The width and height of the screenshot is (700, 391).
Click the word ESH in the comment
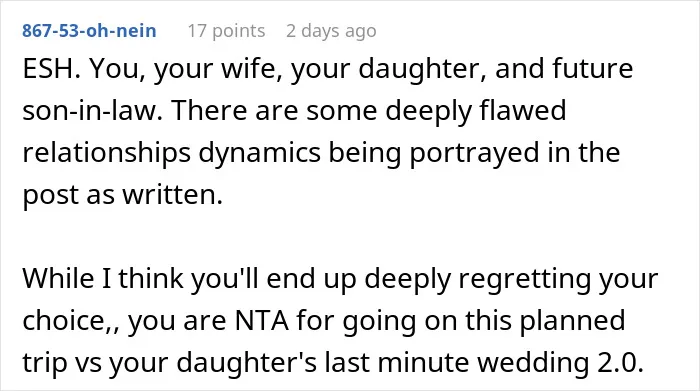(x=48, y=69)
